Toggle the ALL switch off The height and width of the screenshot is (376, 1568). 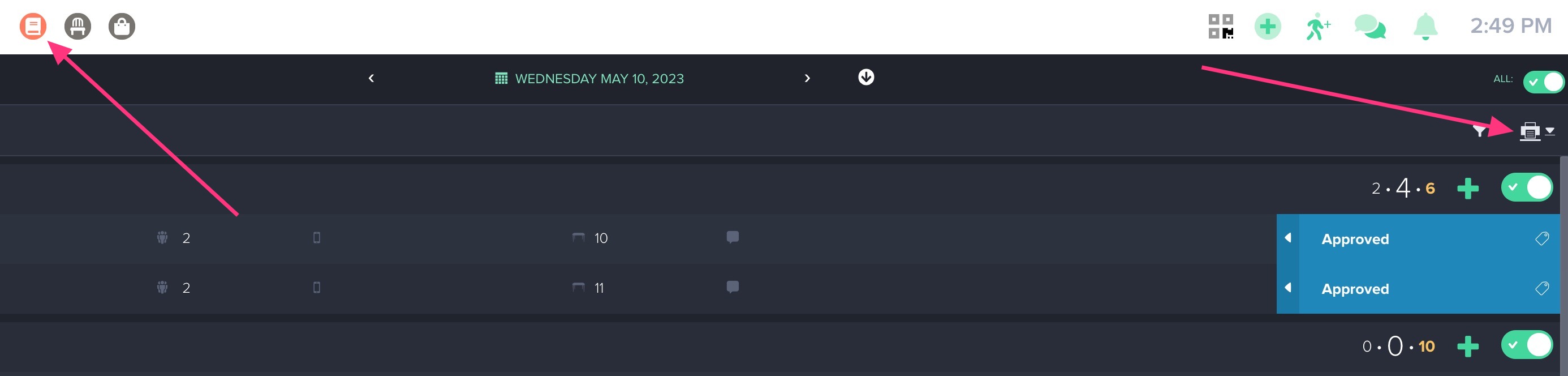[1543, 82]
